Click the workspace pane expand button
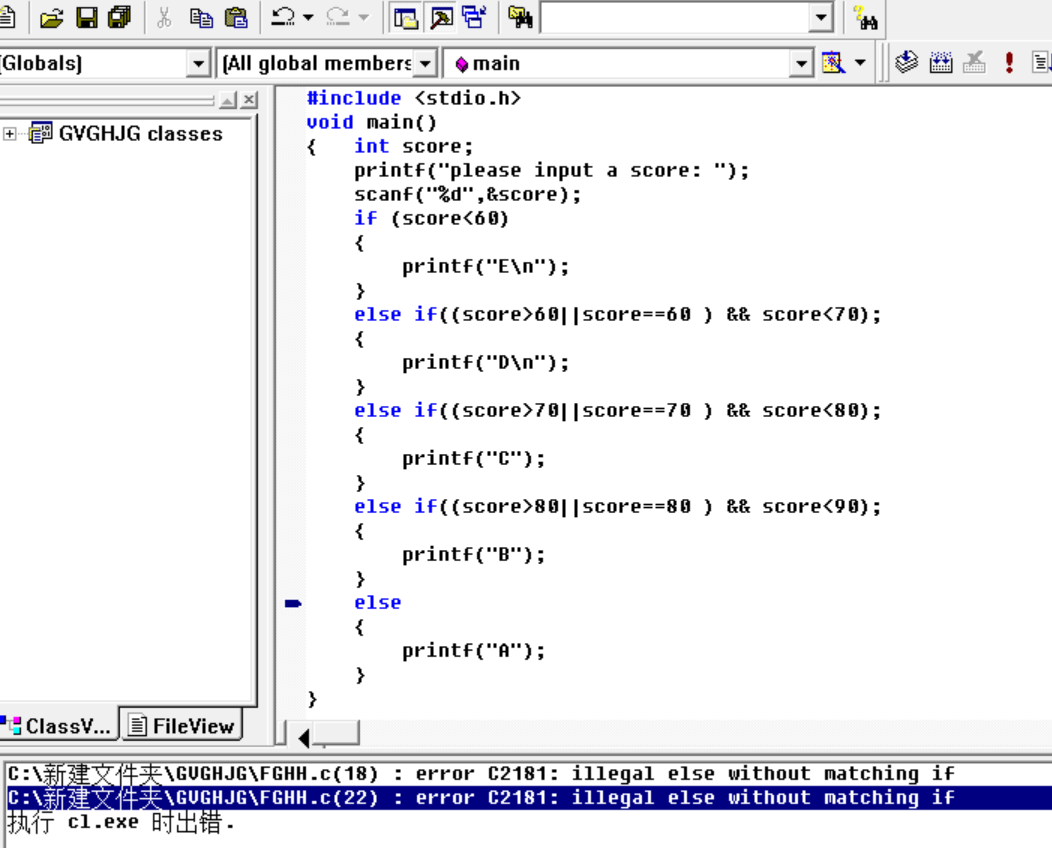The image size is (1052, 848). [x=228, y=100]
